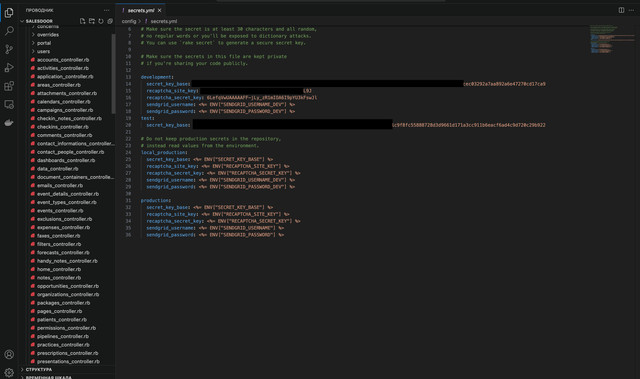Close the secrets.yml tab
Image resolution: width=640 pixels, height=379 pixels.
160,10
